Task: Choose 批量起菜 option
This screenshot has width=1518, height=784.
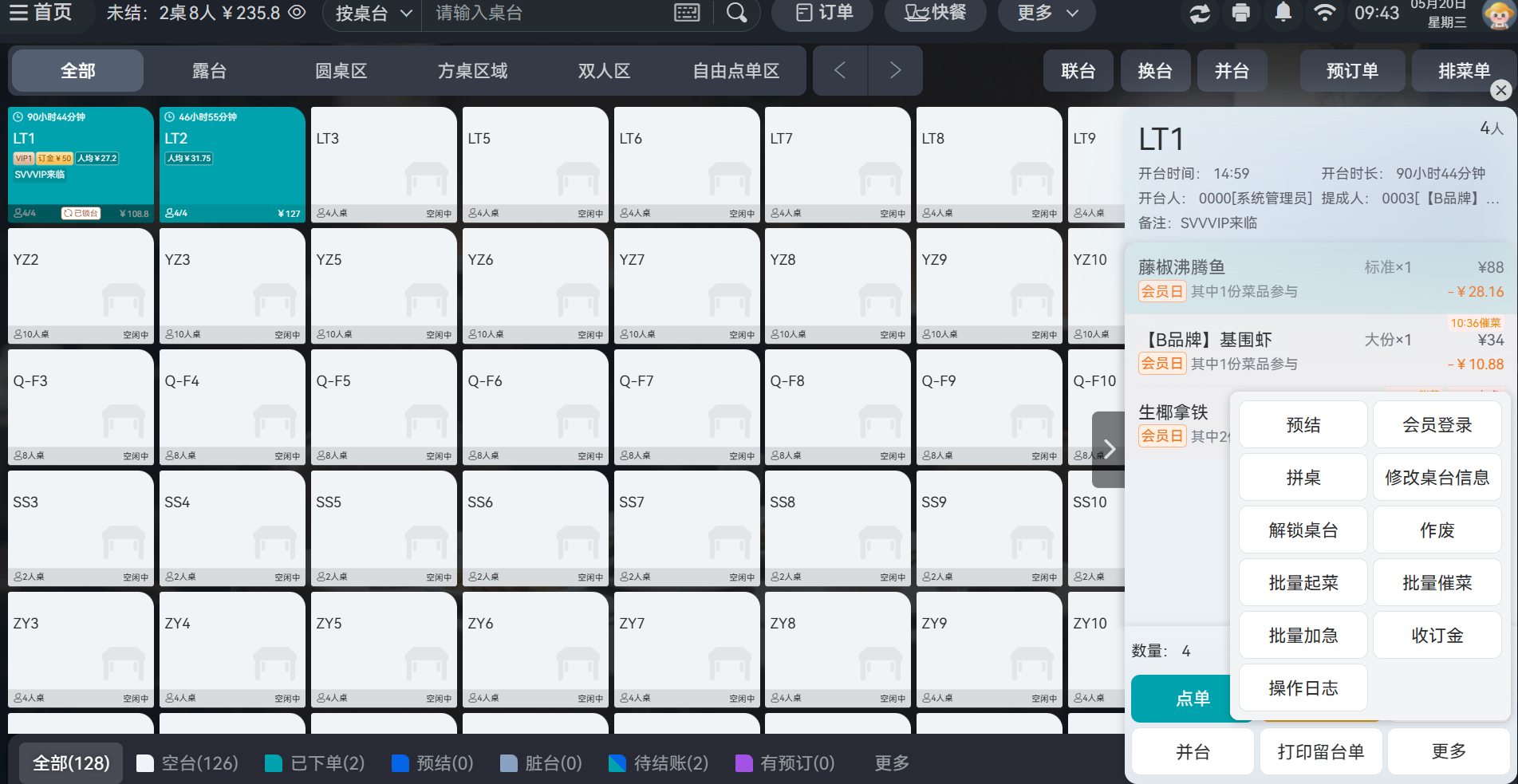Action: coord(1303,583)
